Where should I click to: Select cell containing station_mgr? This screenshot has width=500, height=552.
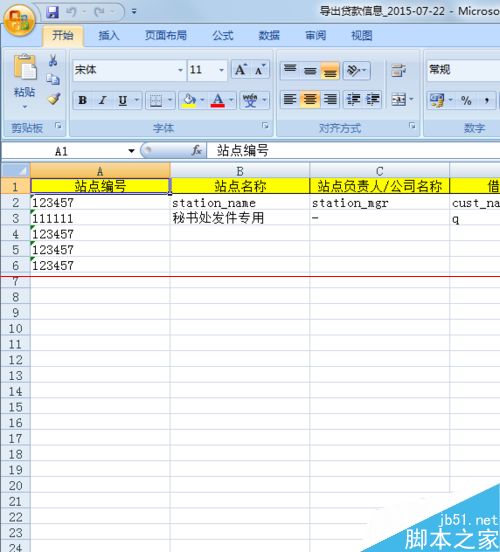[x=380, y=203]
